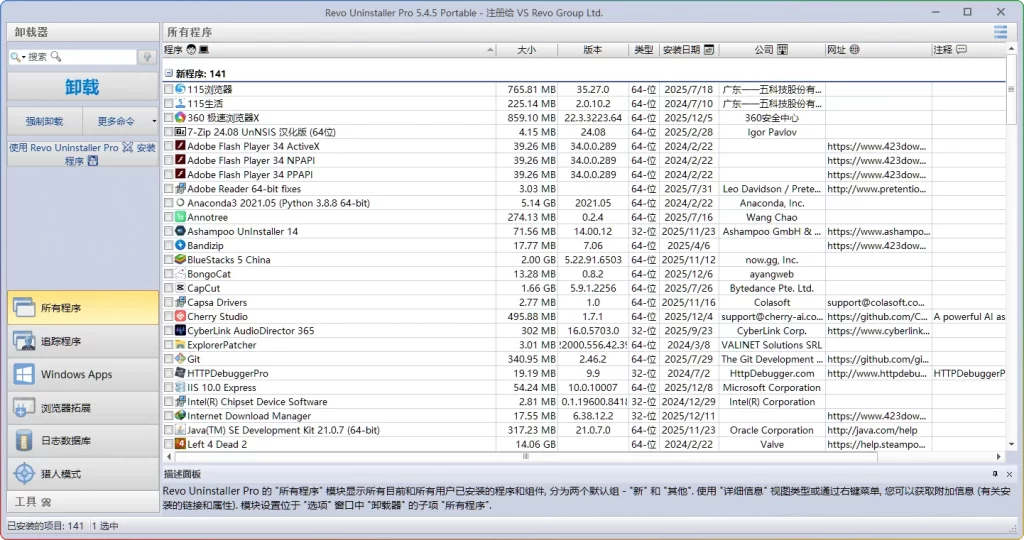
Task: Click the calendar icon in 安装日期 column header
Action: coord(709,50)
